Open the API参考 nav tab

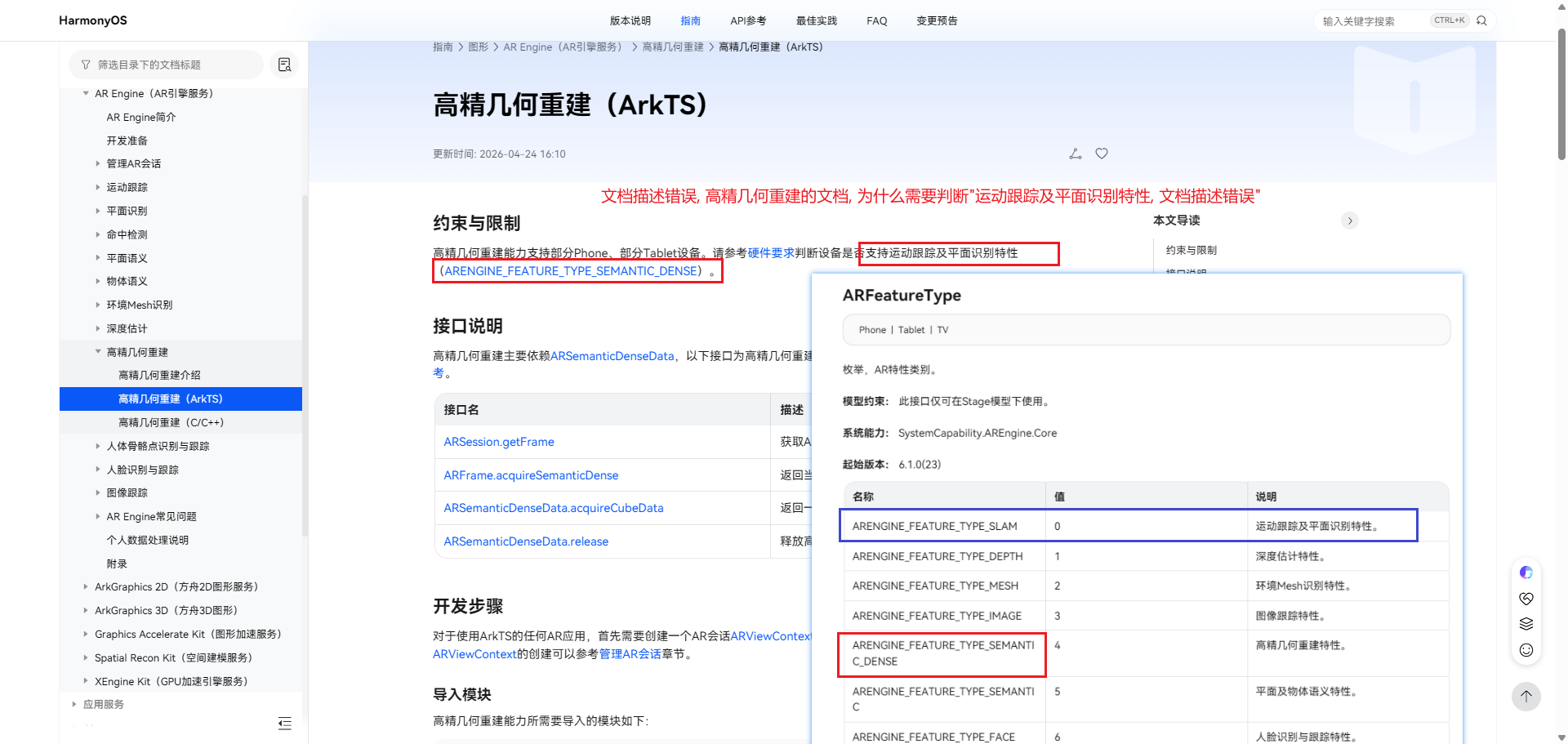coord(748,20)
